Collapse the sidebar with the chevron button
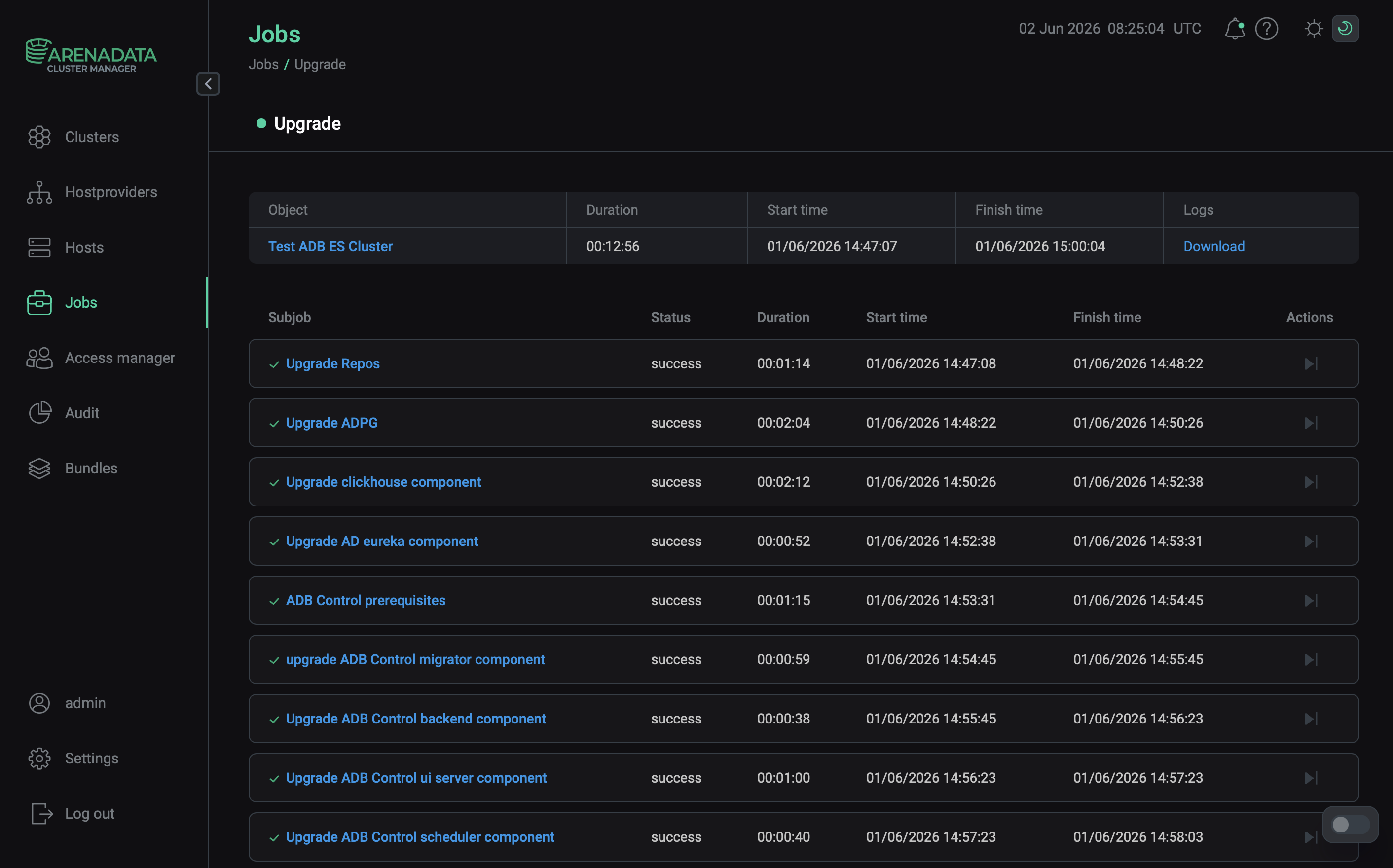 pos(208,84)
